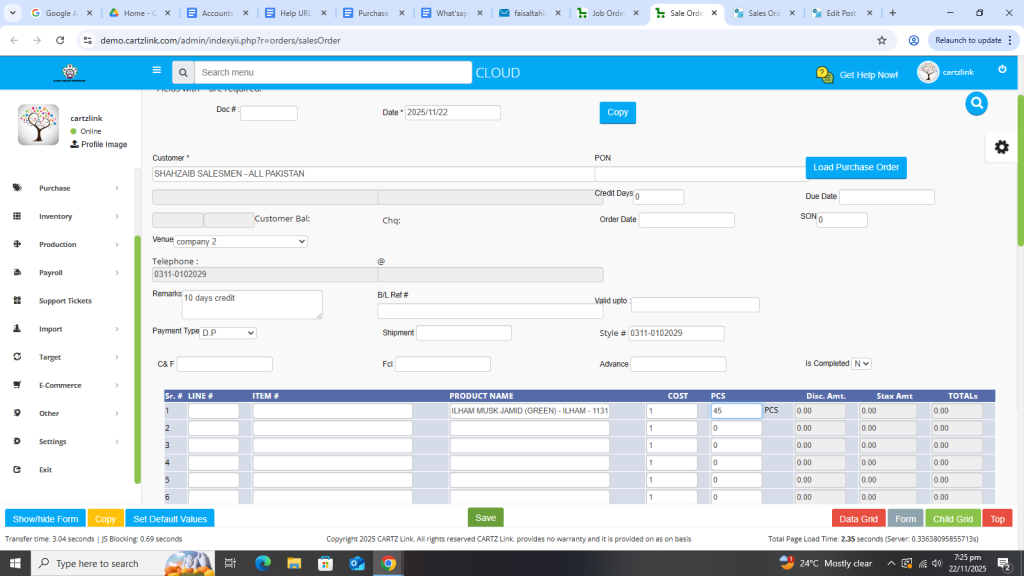Image resolution: width=1024 pixels, height=576 pixels.
Task: Expand the Inventory sidebar menu
Action: coord(66,216)
